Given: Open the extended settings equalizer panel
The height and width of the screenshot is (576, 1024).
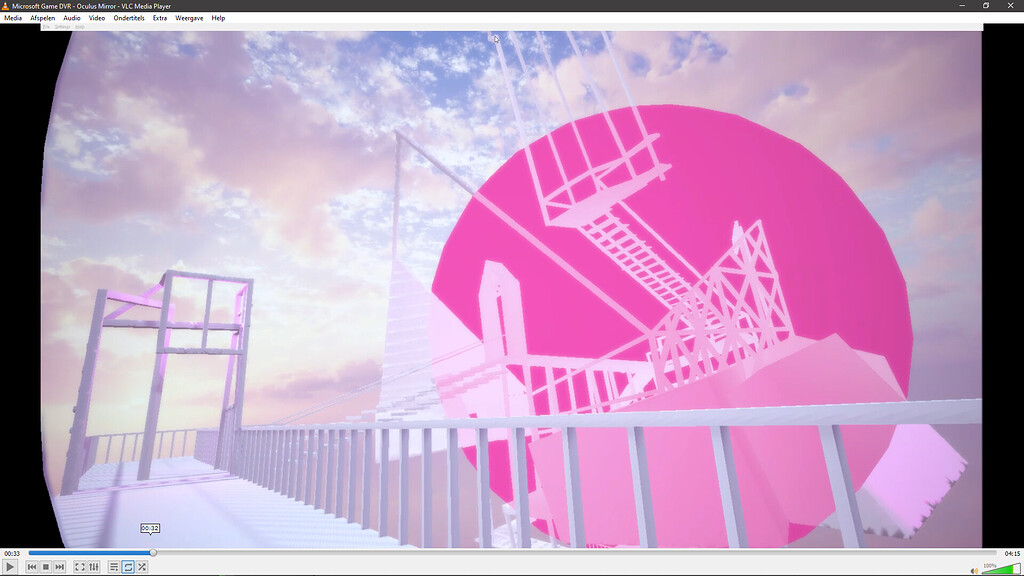Looking at the screenshot, I should (x=92, y=566).
